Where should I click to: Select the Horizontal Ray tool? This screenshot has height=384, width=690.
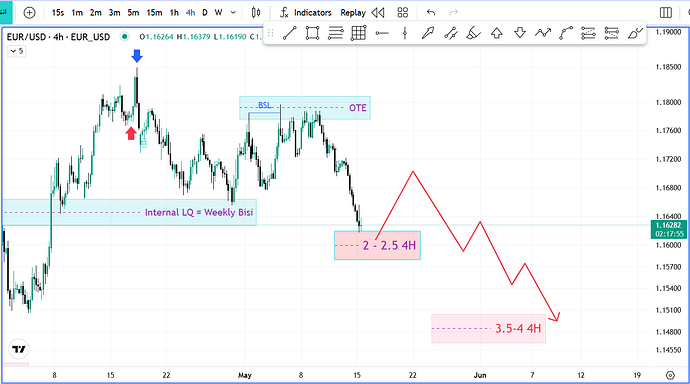pos(382,33)
